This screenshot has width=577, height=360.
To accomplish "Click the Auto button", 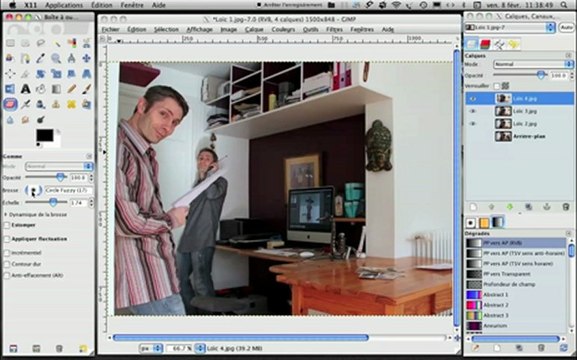I will pos(567,28).
